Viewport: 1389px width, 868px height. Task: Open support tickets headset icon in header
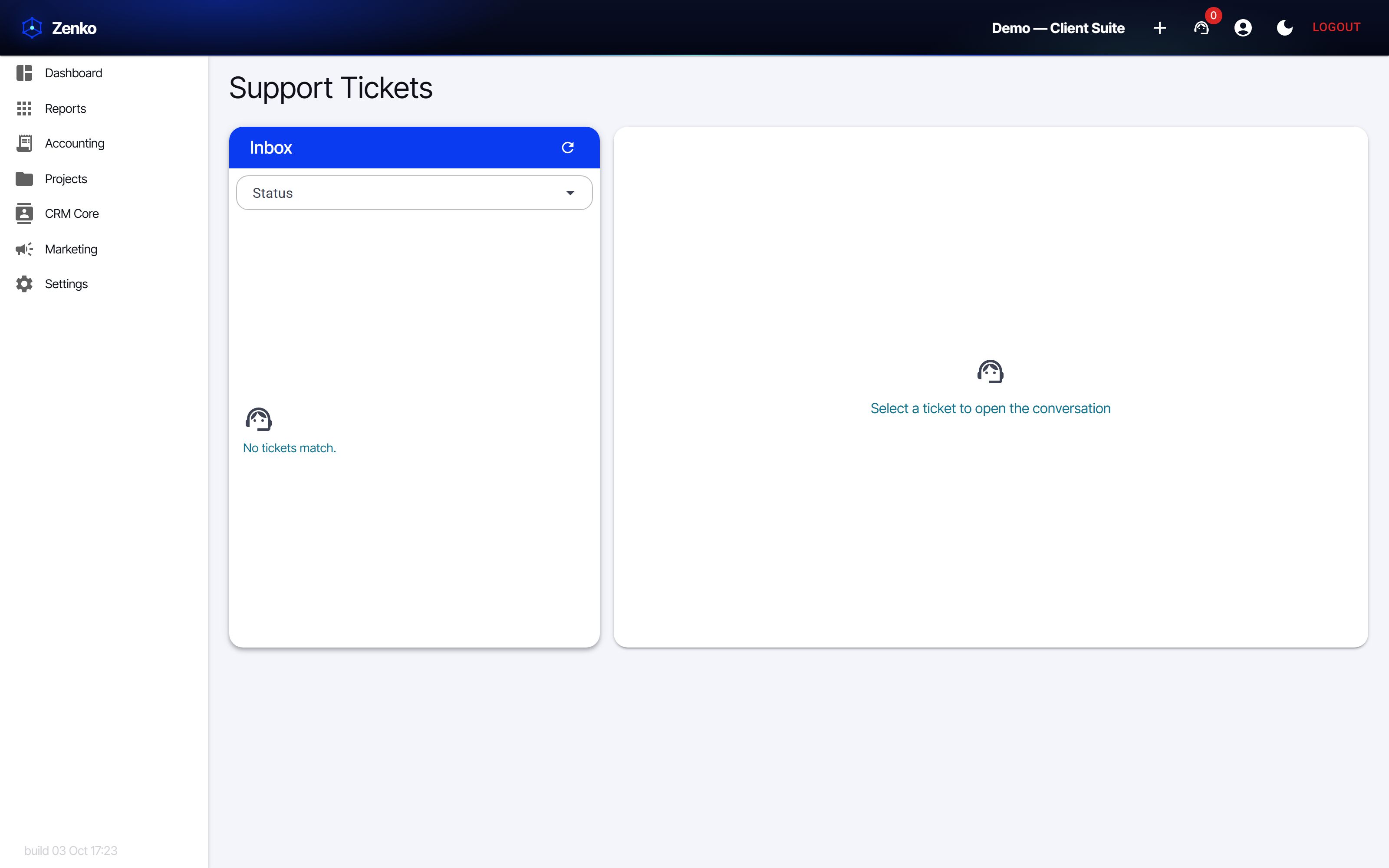click(x=1201, y=27)
